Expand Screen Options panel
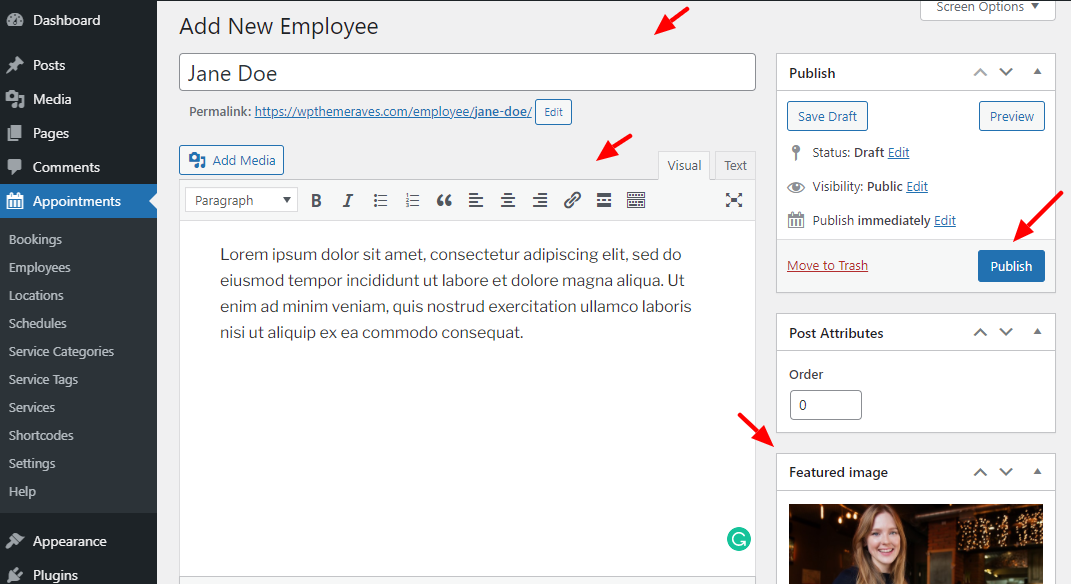 (988, 8)
